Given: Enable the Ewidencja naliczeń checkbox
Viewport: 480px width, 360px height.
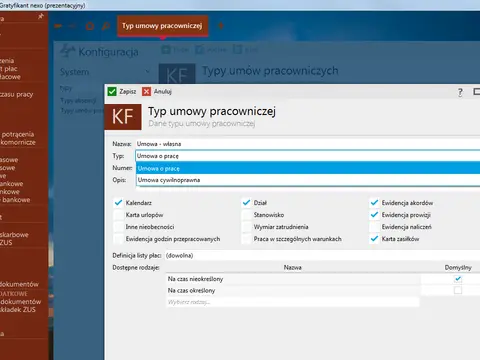Looking at the screenshot, I should click(x=374, y=227).
